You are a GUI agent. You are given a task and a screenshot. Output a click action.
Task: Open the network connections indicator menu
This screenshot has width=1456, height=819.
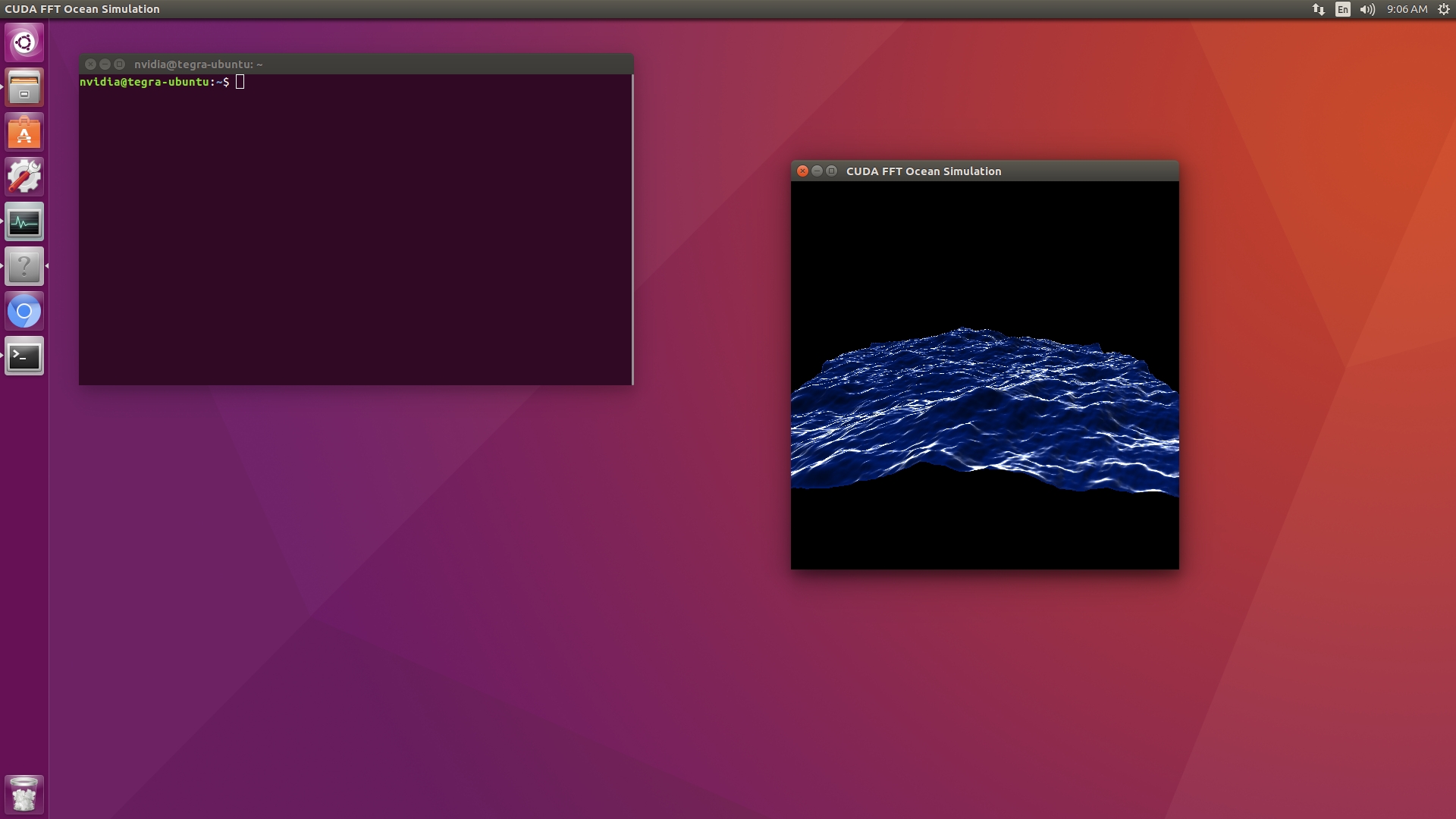point(1319,9)
